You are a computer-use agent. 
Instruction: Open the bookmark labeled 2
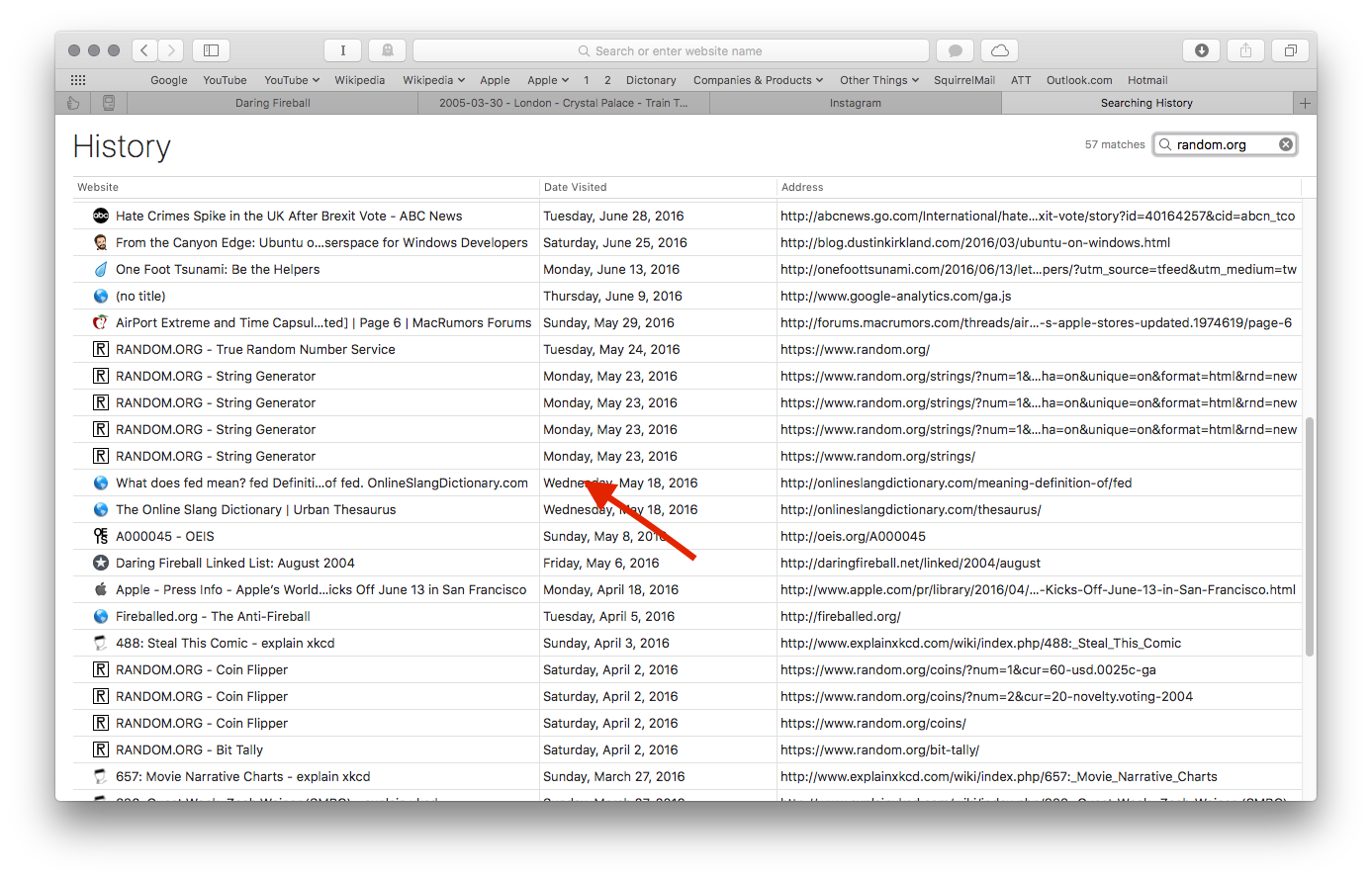607,80
